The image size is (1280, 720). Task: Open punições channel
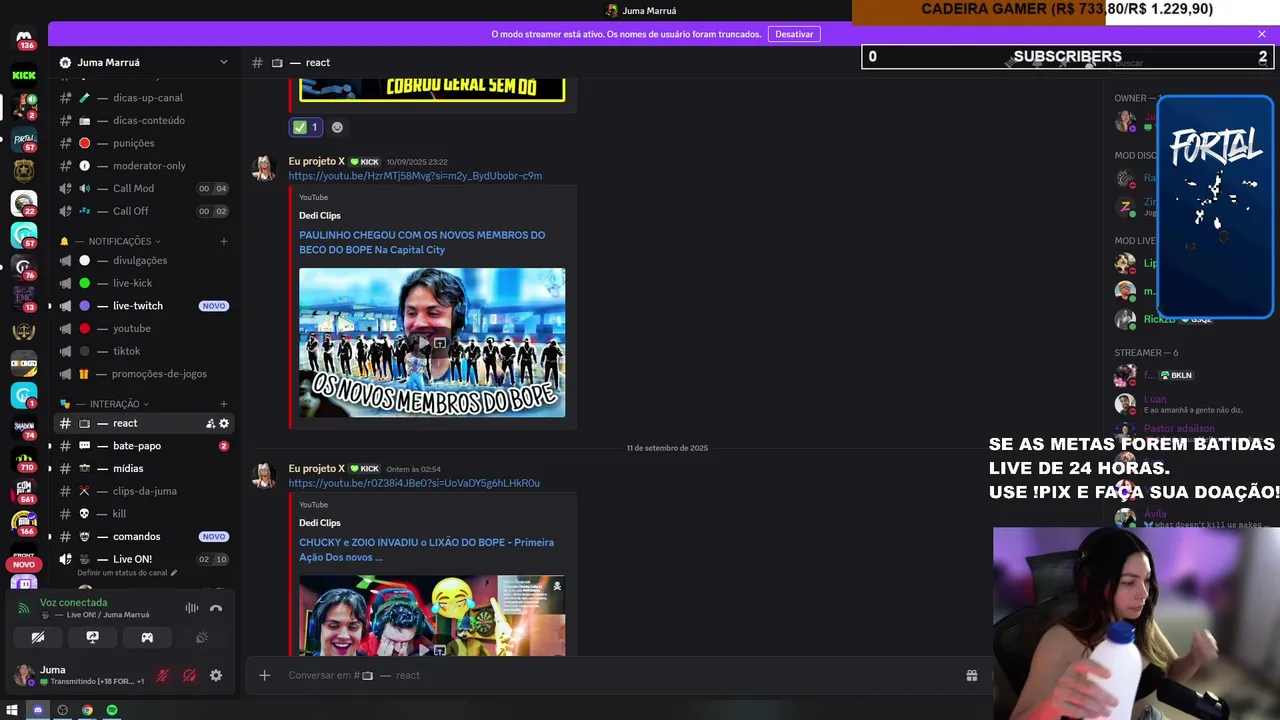(144, 143)
